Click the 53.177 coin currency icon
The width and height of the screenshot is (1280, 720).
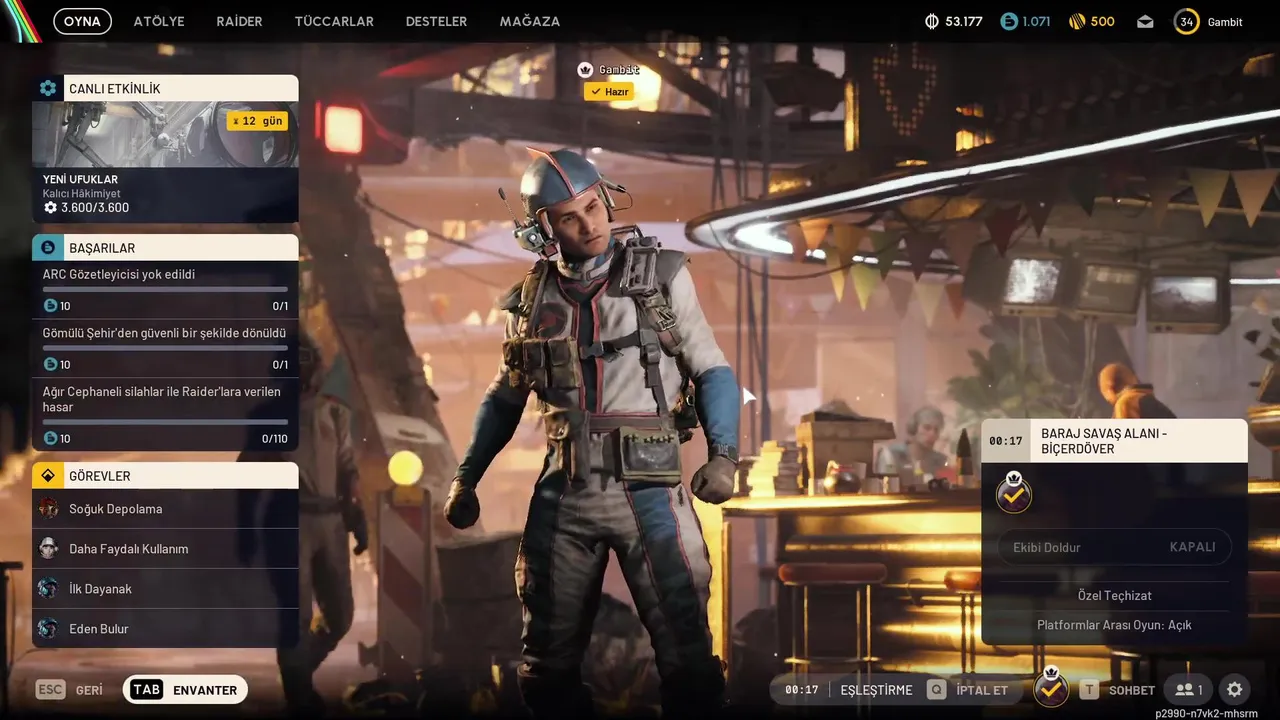click(x=932, y=21)
